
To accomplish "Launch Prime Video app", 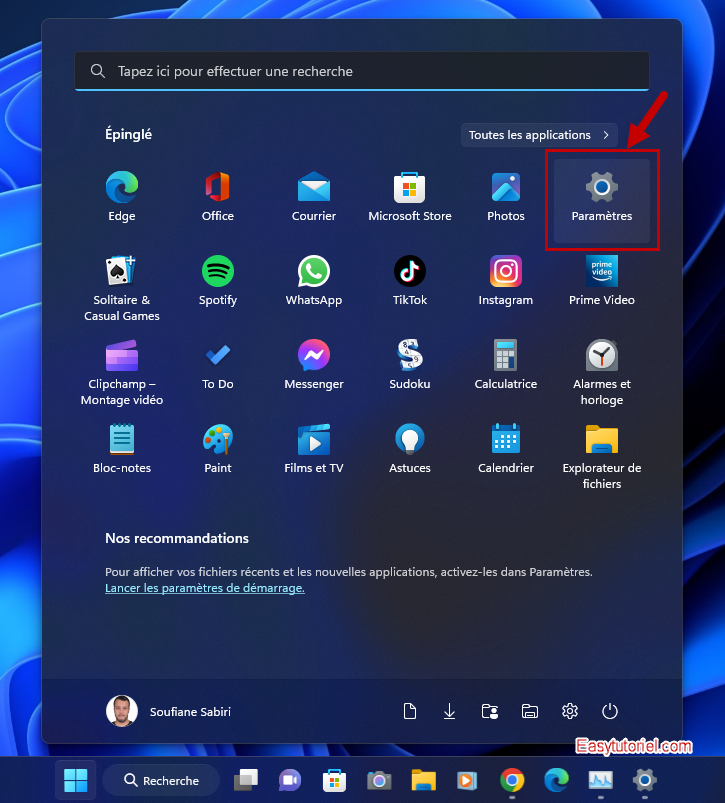I will [x=601, y=281].
